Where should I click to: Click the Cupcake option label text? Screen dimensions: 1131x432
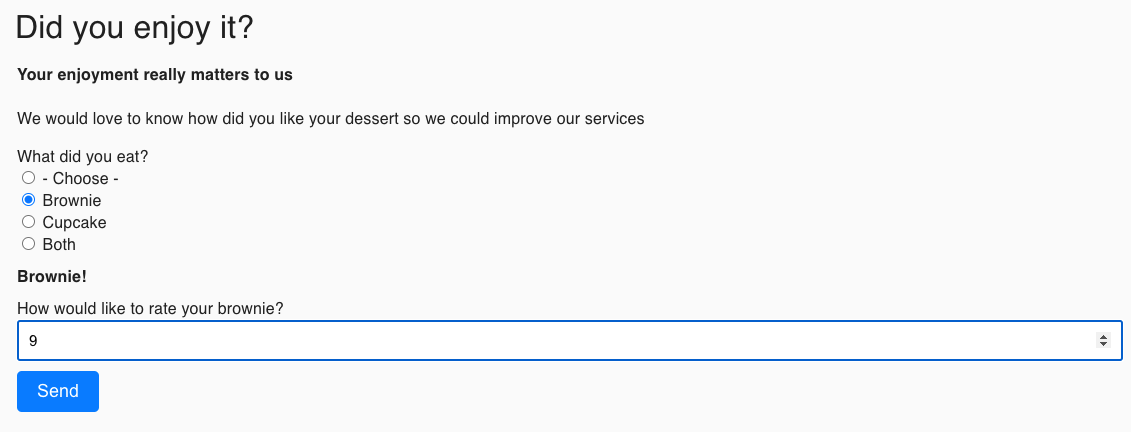(74, 223)
